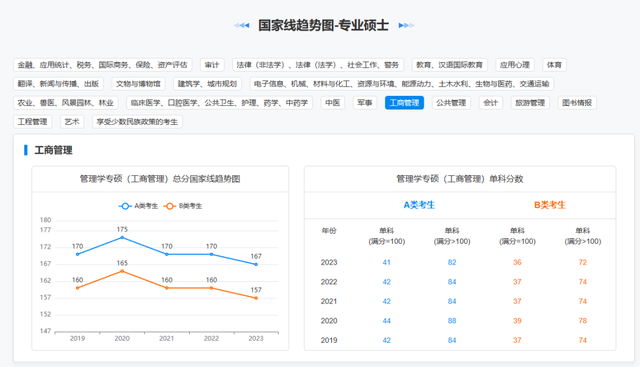Select the 临床医学、口腔医学 tab
This screenshot has width=640, height=367.
click(220, 102)
